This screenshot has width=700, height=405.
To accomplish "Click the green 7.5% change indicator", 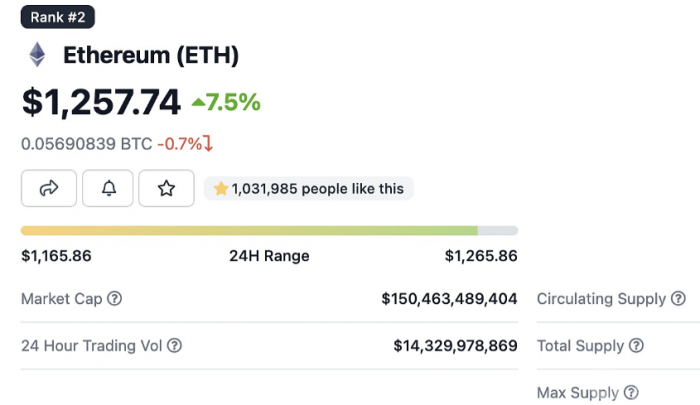I will pos(226,102).
